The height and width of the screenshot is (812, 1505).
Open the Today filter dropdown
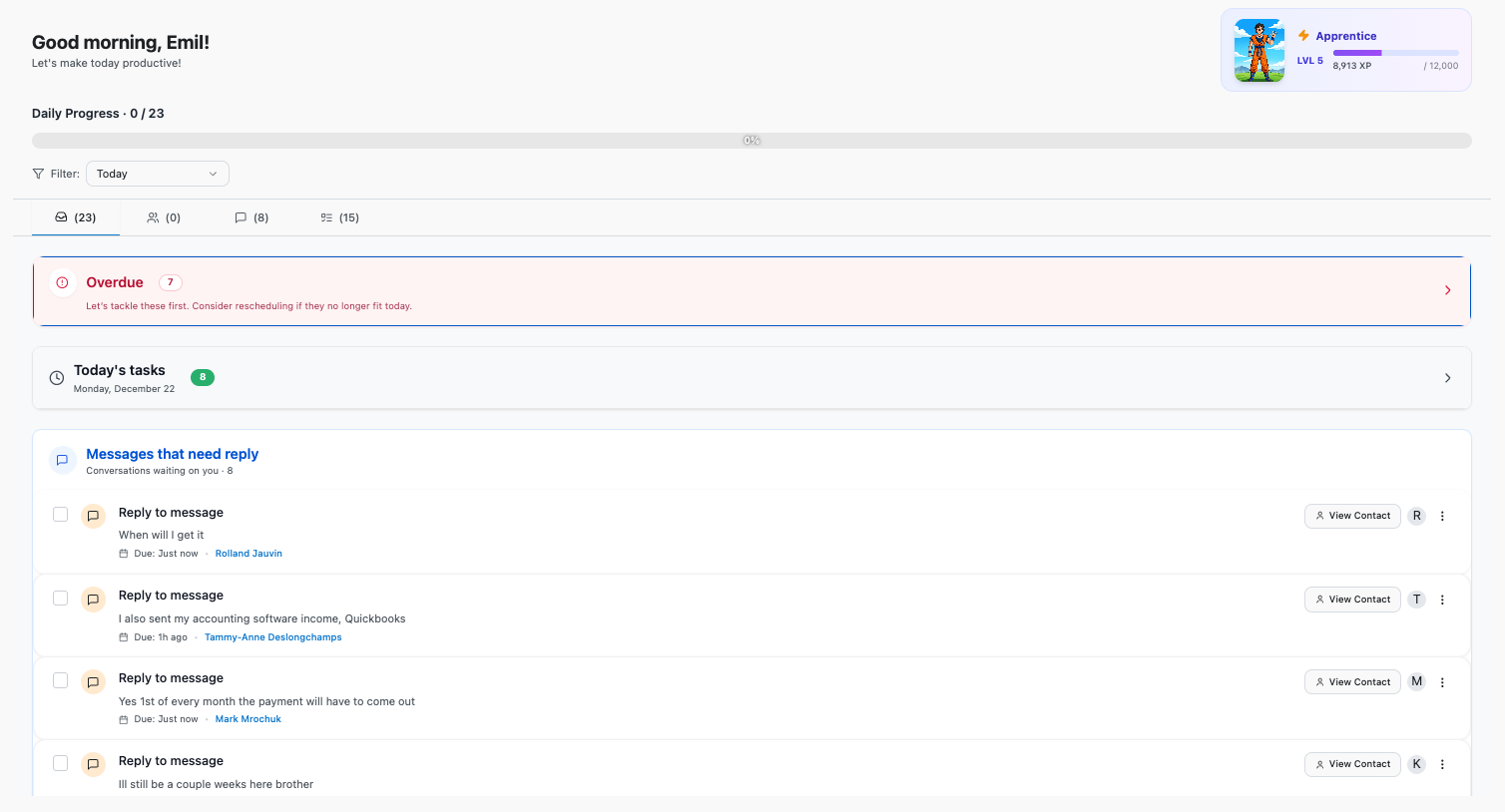[x=158, y=174]
